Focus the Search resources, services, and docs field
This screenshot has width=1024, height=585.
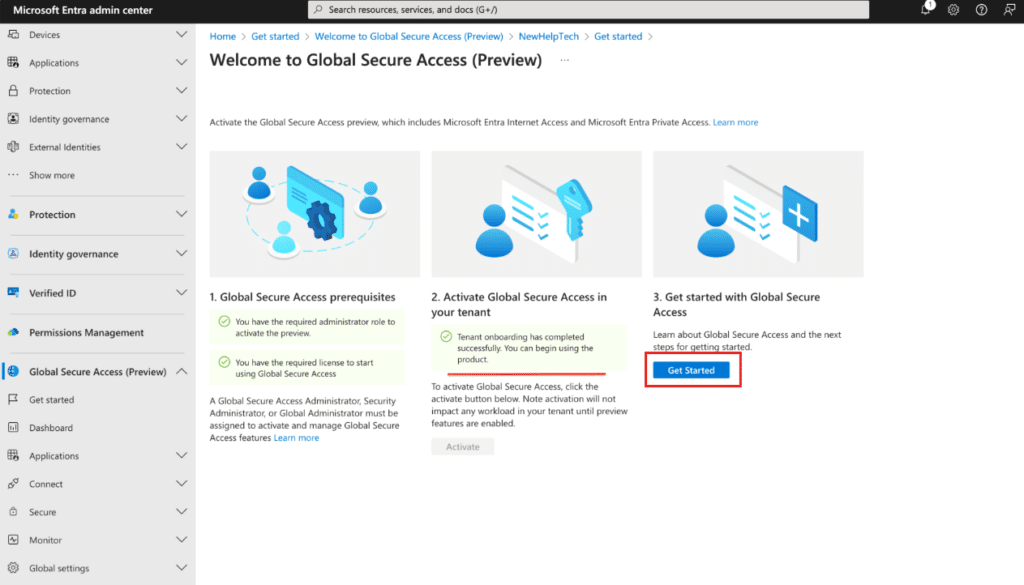tap(588, 10)
